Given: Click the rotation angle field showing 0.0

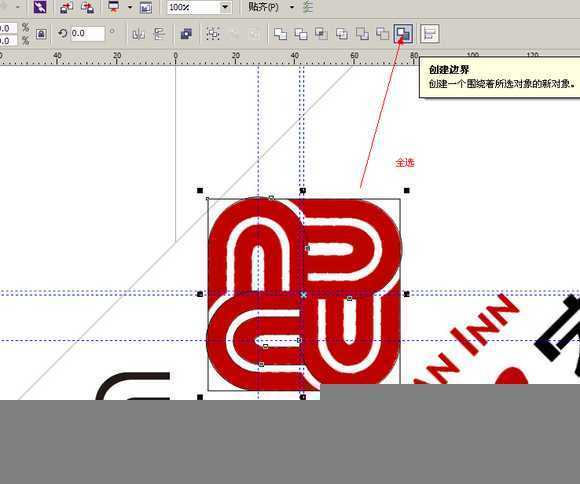Looking at the screenshot, I should pos(87,34).
